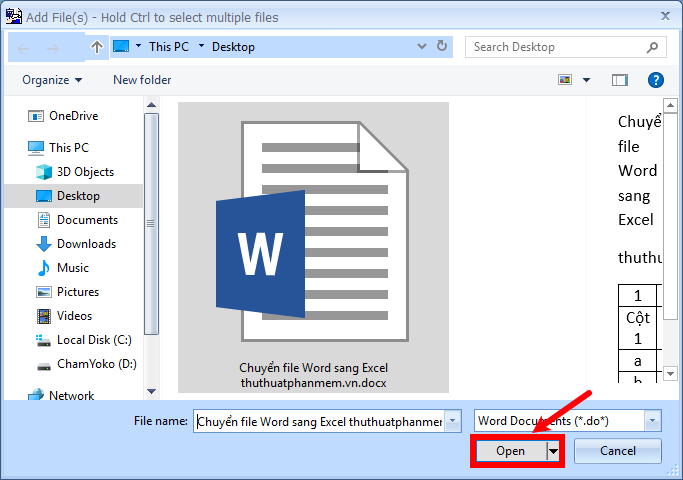Open Help with the question mark icon

pyautogui.click(x=656, y=80)
